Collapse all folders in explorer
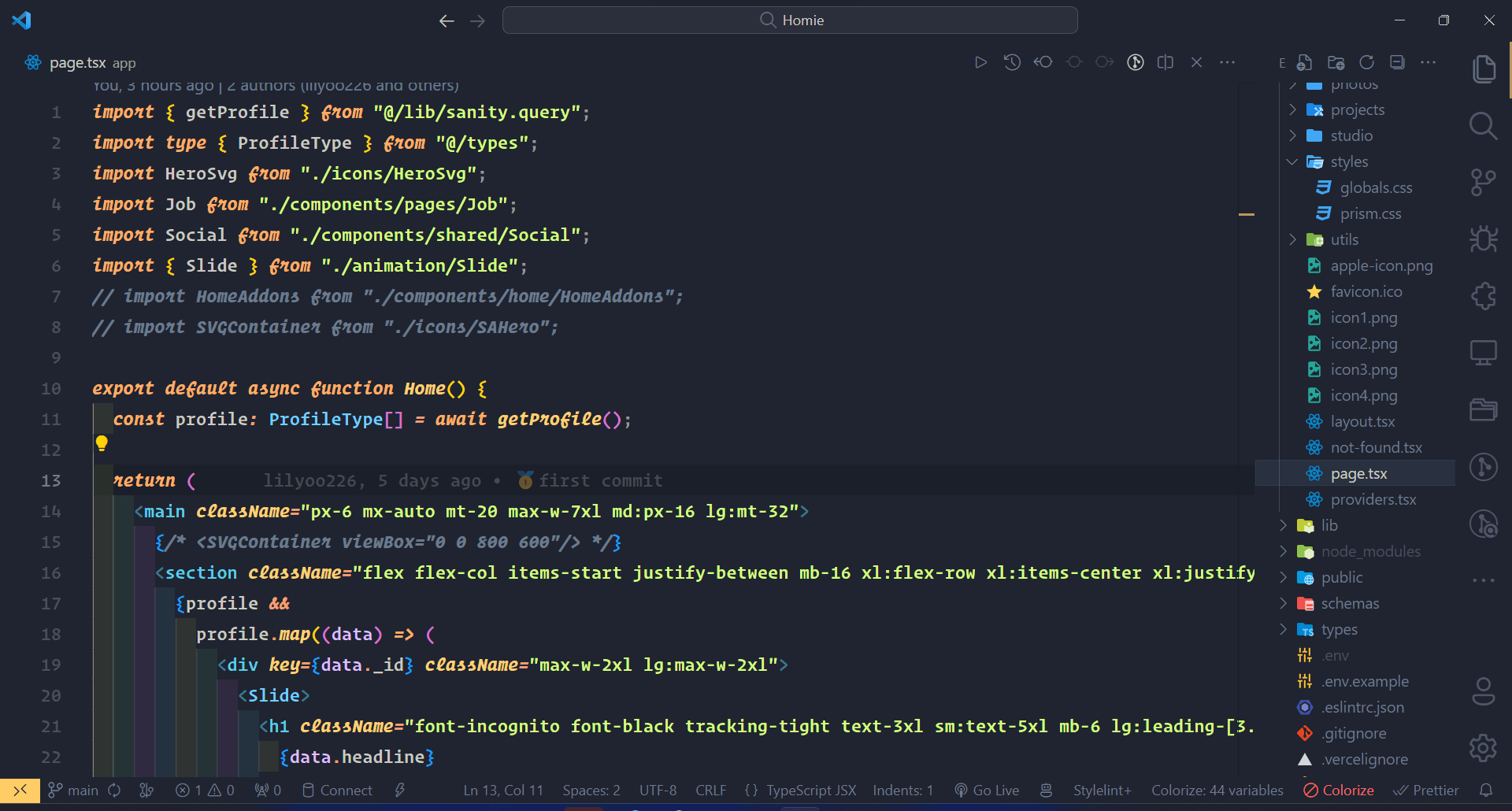 (x=1397, y=62)
